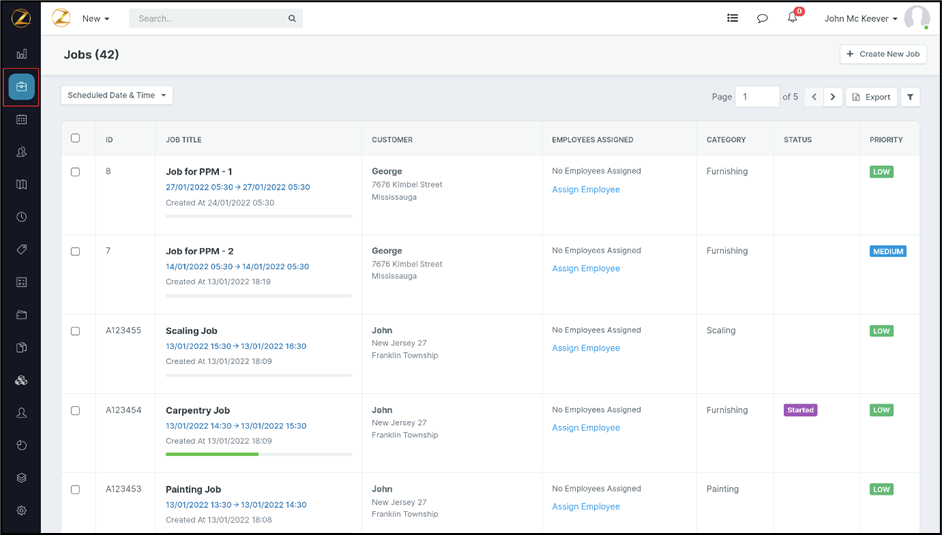
Task: Open the chat messages icon
Action: 762,18
